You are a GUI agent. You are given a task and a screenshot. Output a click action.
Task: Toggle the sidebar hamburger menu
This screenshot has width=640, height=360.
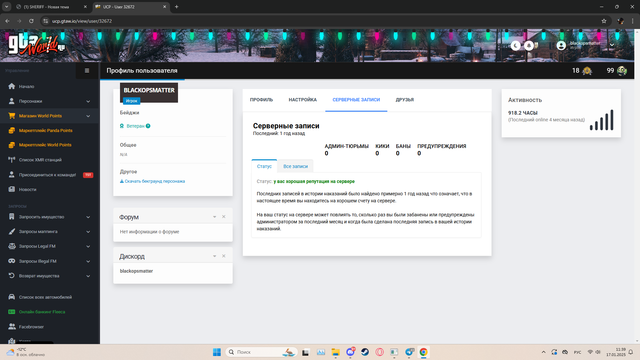coord(87,71)
